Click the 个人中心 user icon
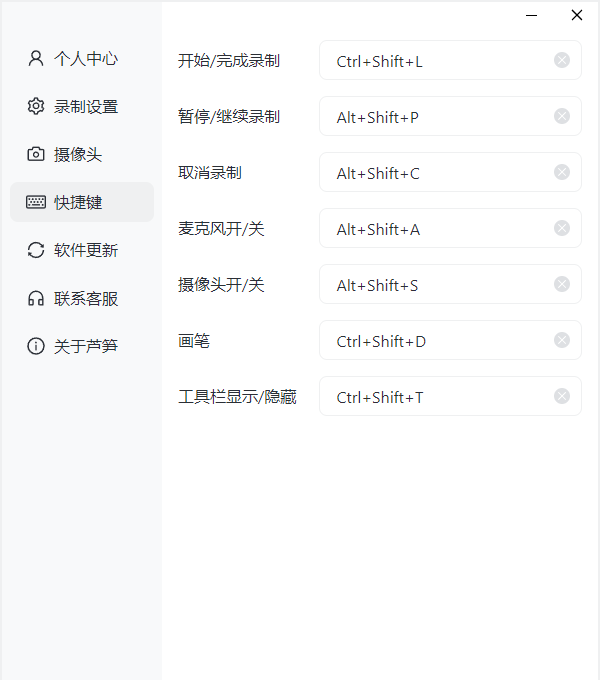The image size is (600, 680). point(36,58)
